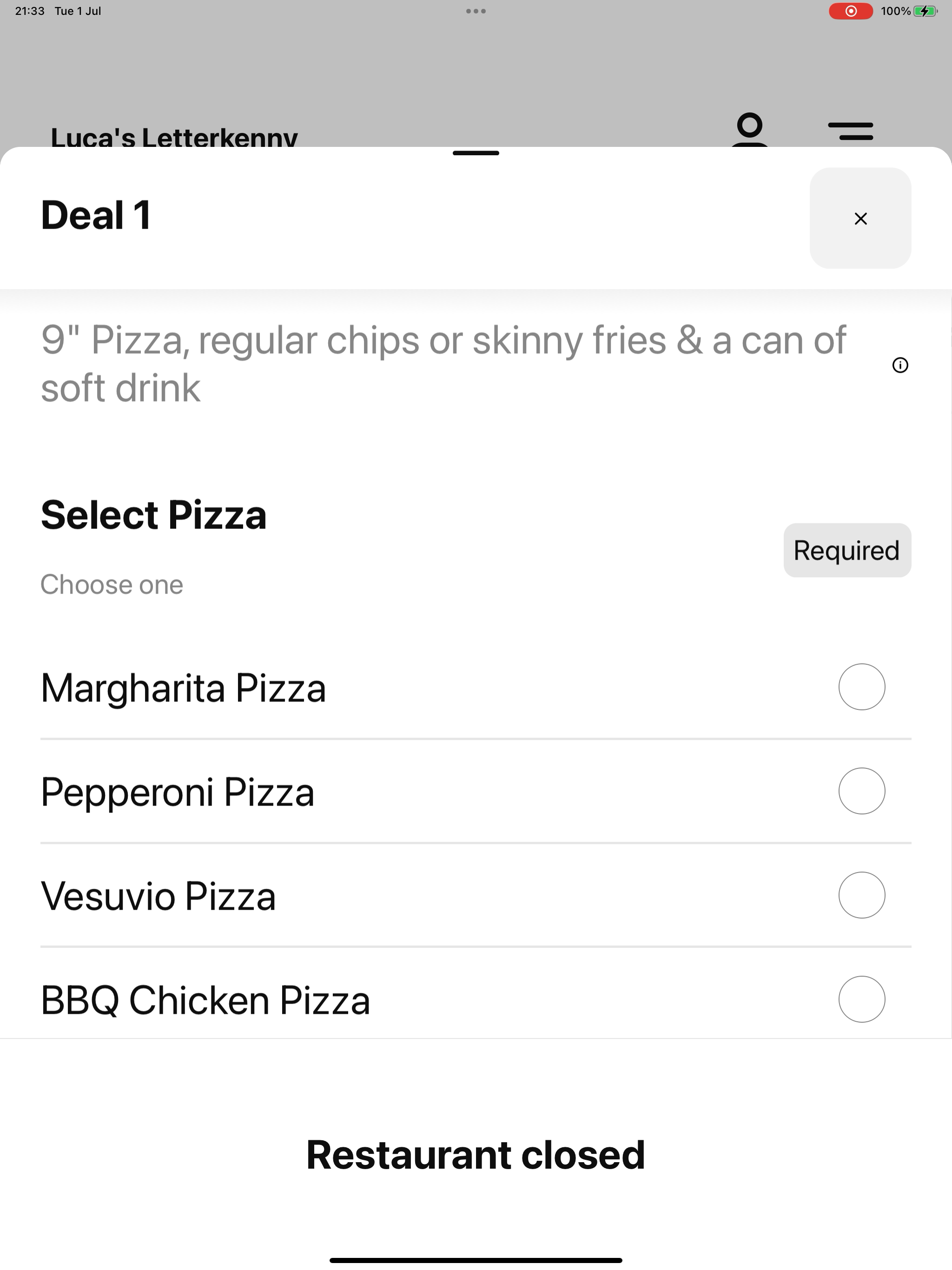Tap the Required badge
The height and width of the screenshot is (1270, 952).
(847, 550)
